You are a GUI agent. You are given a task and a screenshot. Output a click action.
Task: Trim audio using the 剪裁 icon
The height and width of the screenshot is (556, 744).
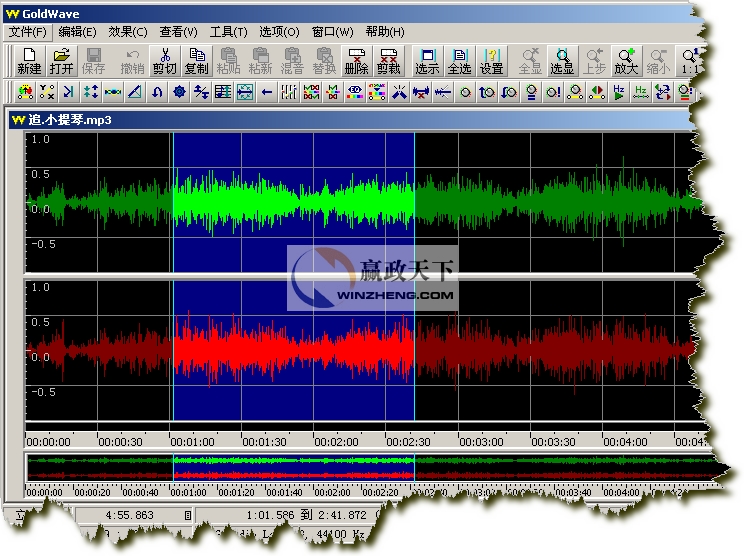[x=388, y=61]
